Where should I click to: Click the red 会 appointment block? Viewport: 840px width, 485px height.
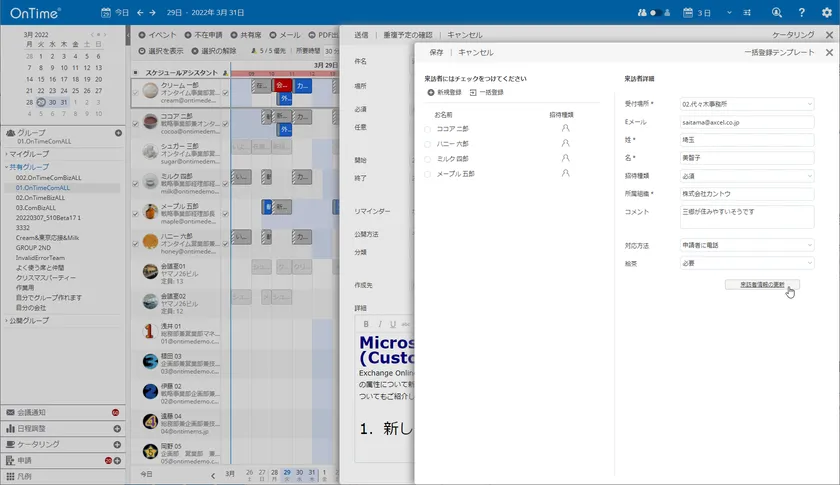pos(283,87)
